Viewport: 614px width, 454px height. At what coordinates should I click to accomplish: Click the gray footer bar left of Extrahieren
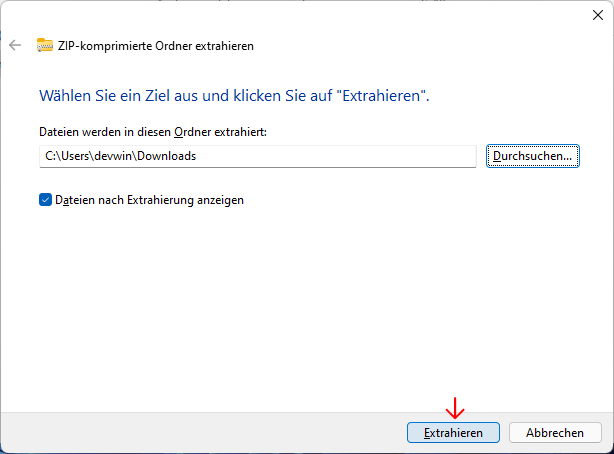point(200,432)
